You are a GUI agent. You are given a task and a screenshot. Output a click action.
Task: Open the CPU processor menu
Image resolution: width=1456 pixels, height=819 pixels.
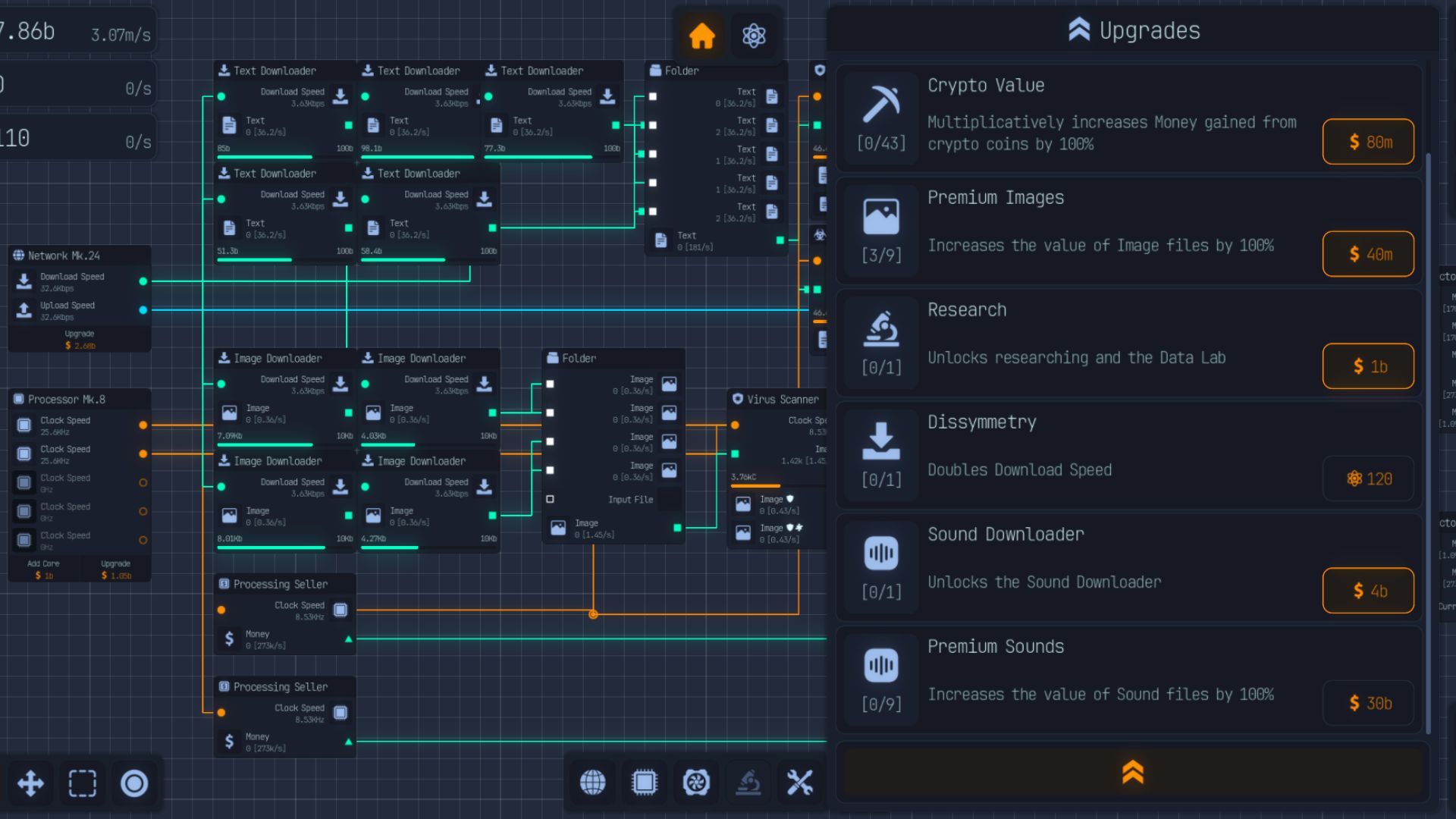coord(644,782)
